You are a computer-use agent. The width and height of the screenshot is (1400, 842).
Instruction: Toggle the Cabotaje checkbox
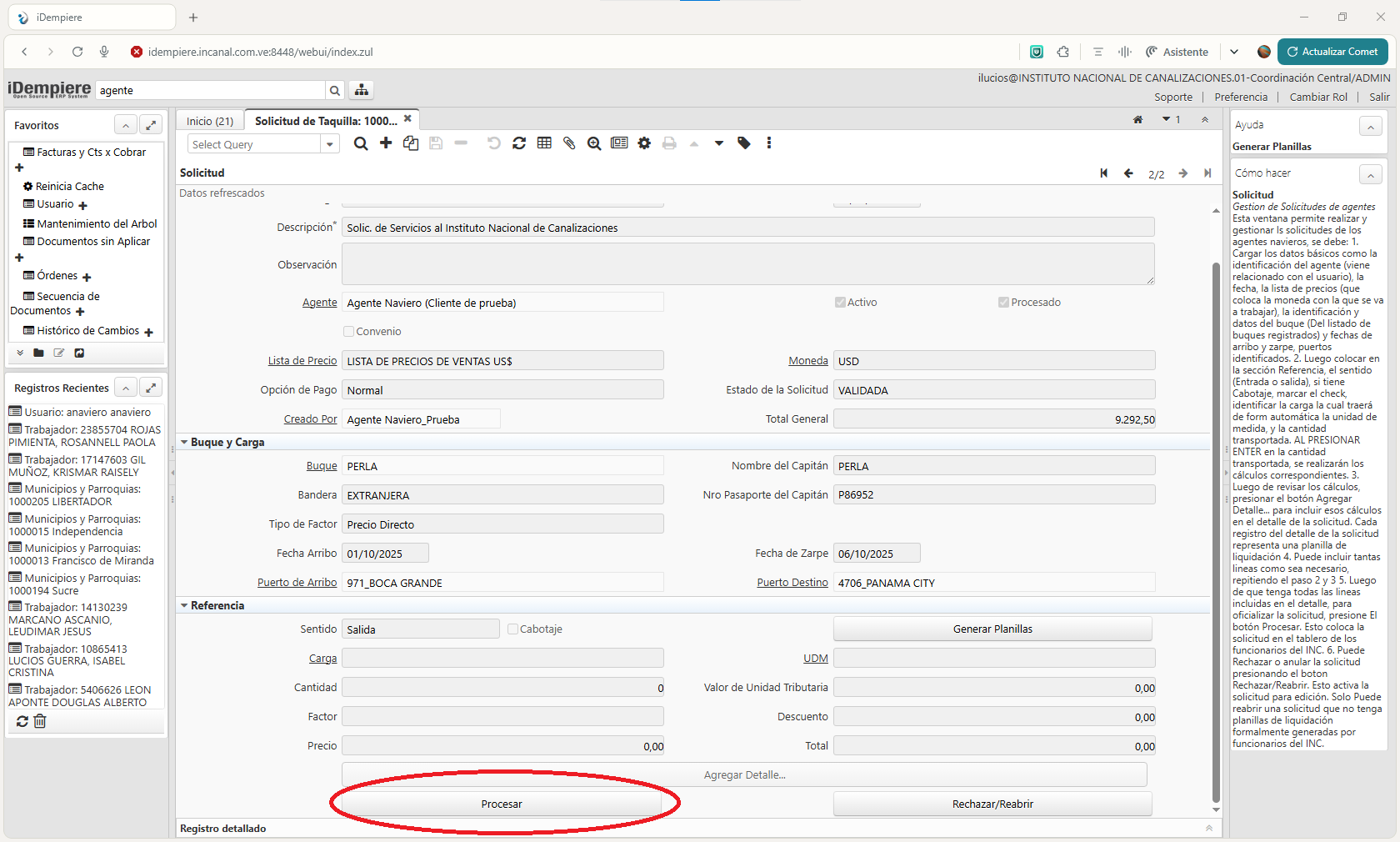513,629
